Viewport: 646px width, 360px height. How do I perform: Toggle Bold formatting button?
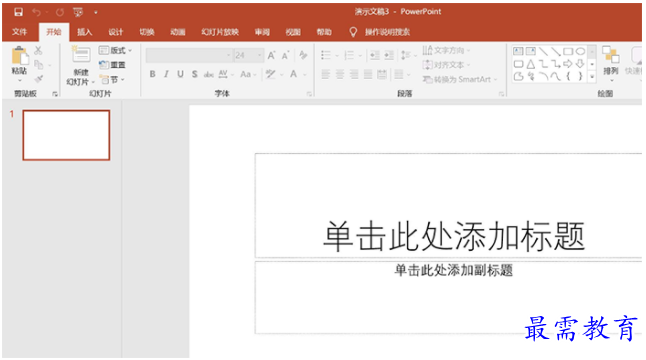coord(152,74)
